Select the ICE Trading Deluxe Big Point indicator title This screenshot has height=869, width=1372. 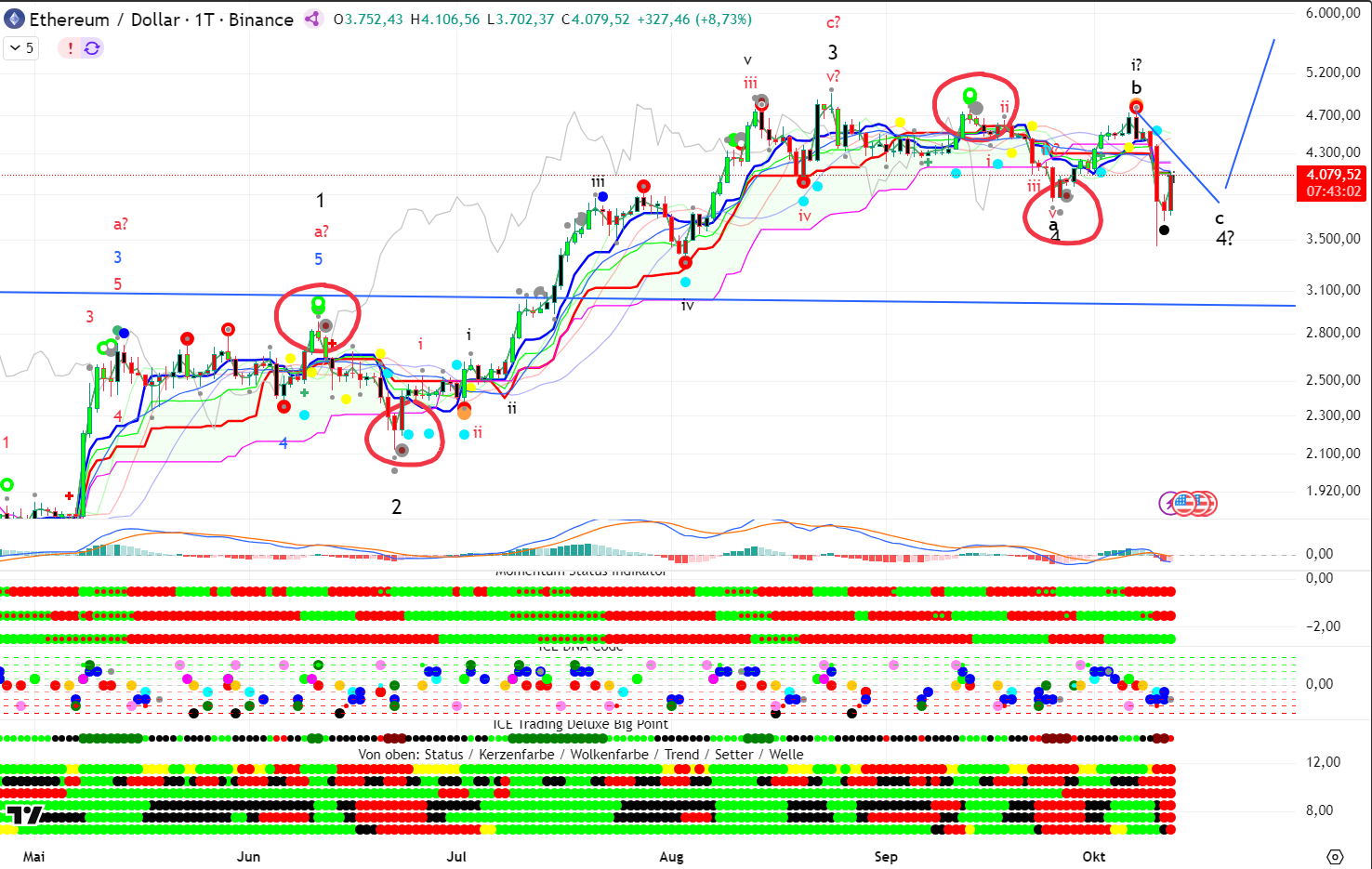pyautogui.click(x=580, y=724)
